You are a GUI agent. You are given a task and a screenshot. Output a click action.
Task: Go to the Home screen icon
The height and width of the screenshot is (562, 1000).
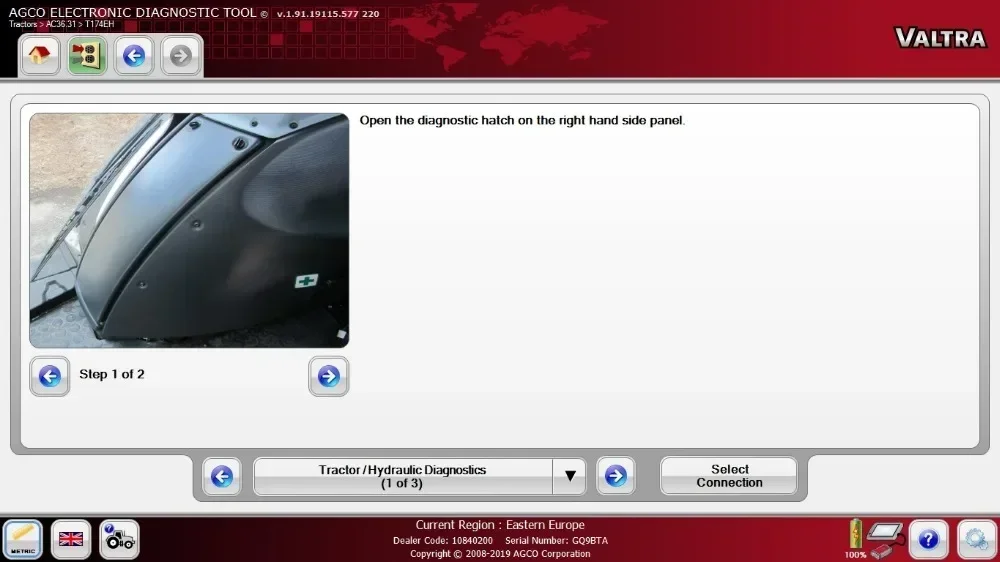click(40, 55)
